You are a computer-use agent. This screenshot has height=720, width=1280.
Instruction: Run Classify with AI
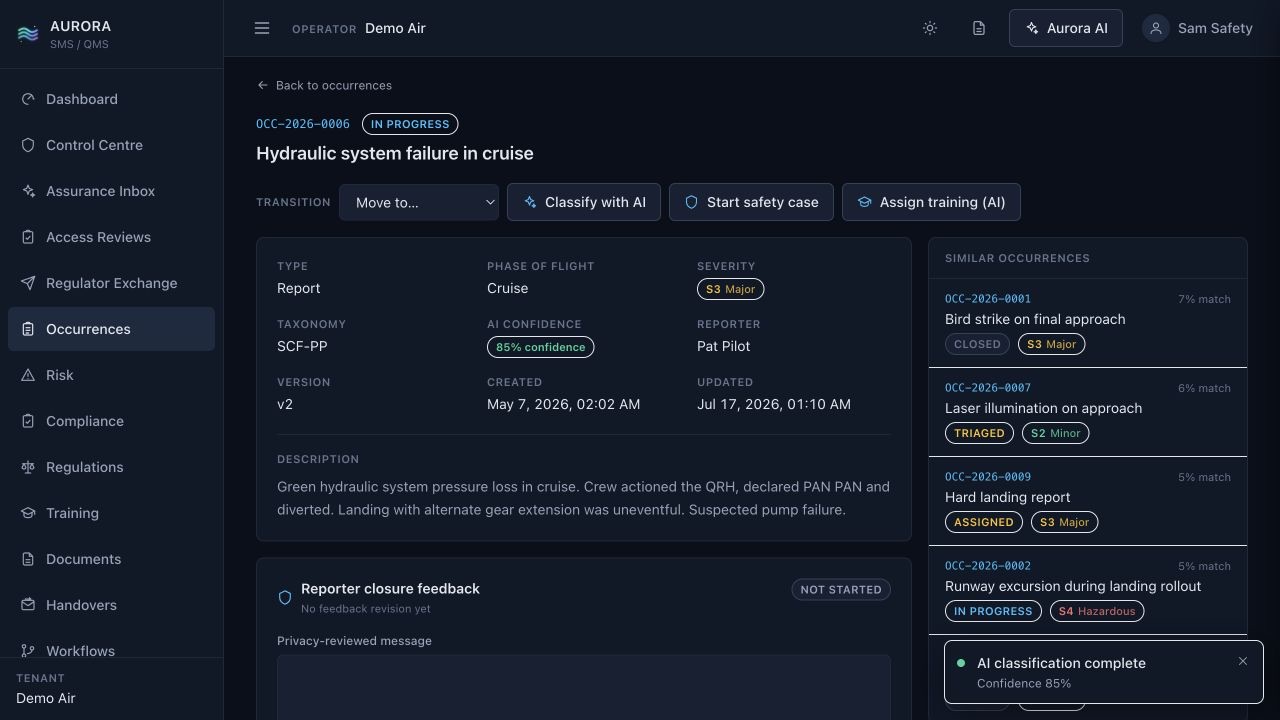point(584,202)
